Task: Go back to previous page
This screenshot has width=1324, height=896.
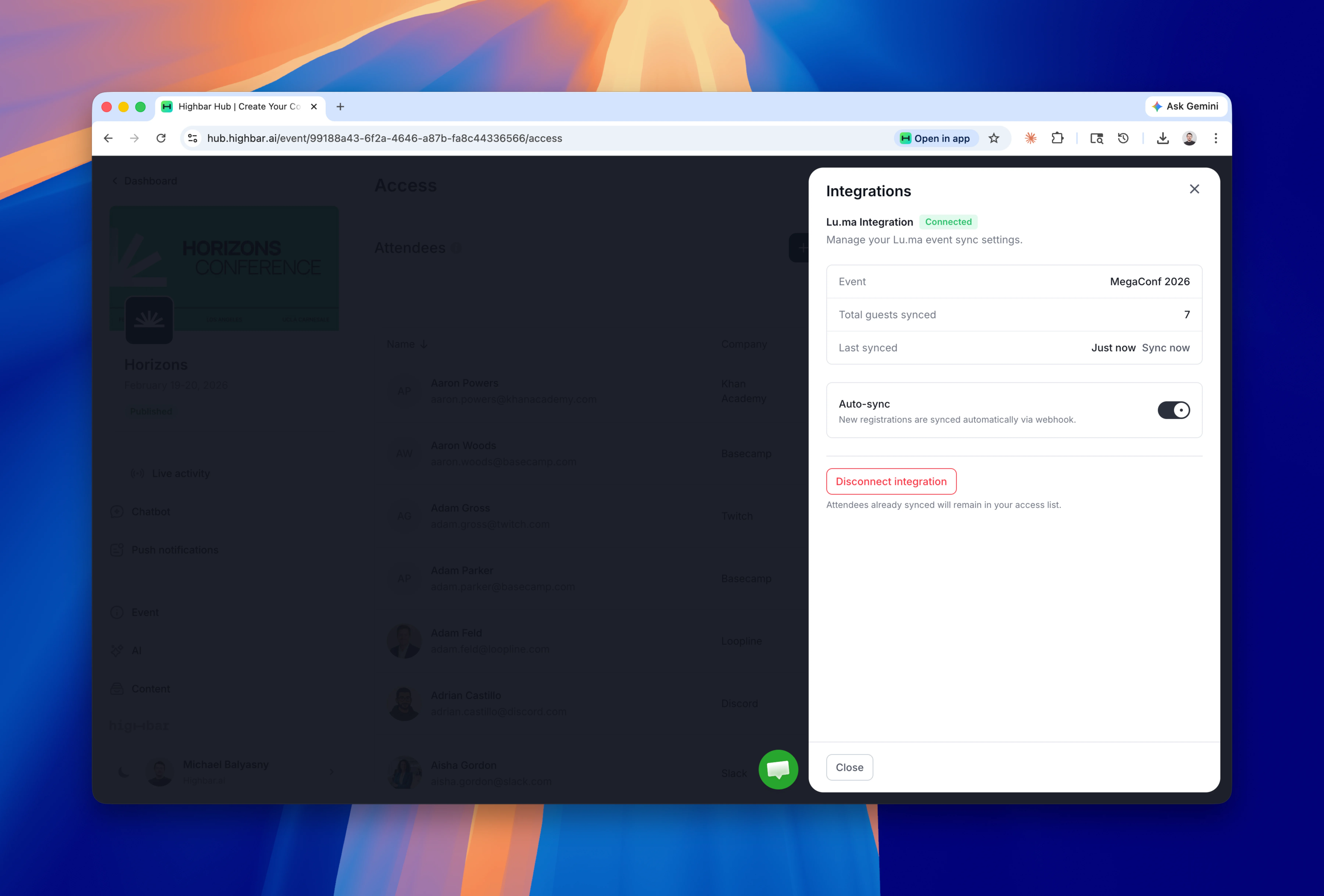Action: click(108, 138)
